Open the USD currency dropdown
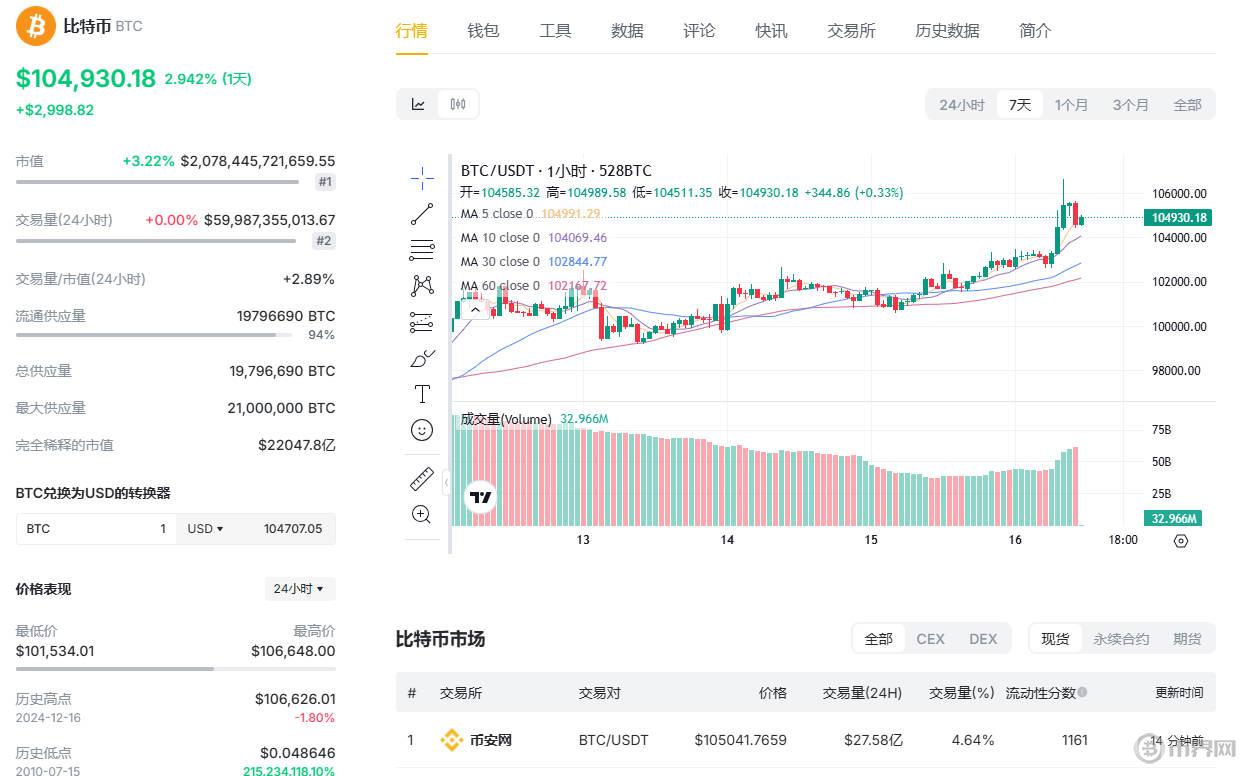 [205, 529]
